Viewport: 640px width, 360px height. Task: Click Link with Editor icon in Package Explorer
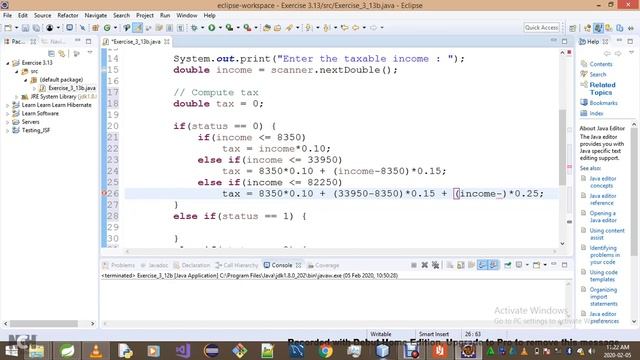pos(62,53)
